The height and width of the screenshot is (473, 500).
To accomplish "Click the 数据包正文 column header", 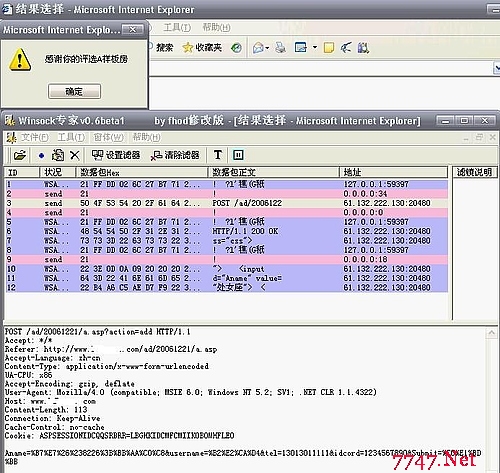I will (274, 172).
